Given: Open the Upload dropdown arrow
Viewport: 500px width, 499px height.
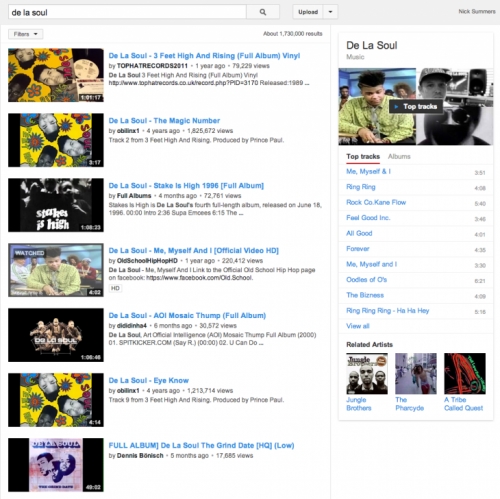Looking at the screenshot, I should click(330, 12).
